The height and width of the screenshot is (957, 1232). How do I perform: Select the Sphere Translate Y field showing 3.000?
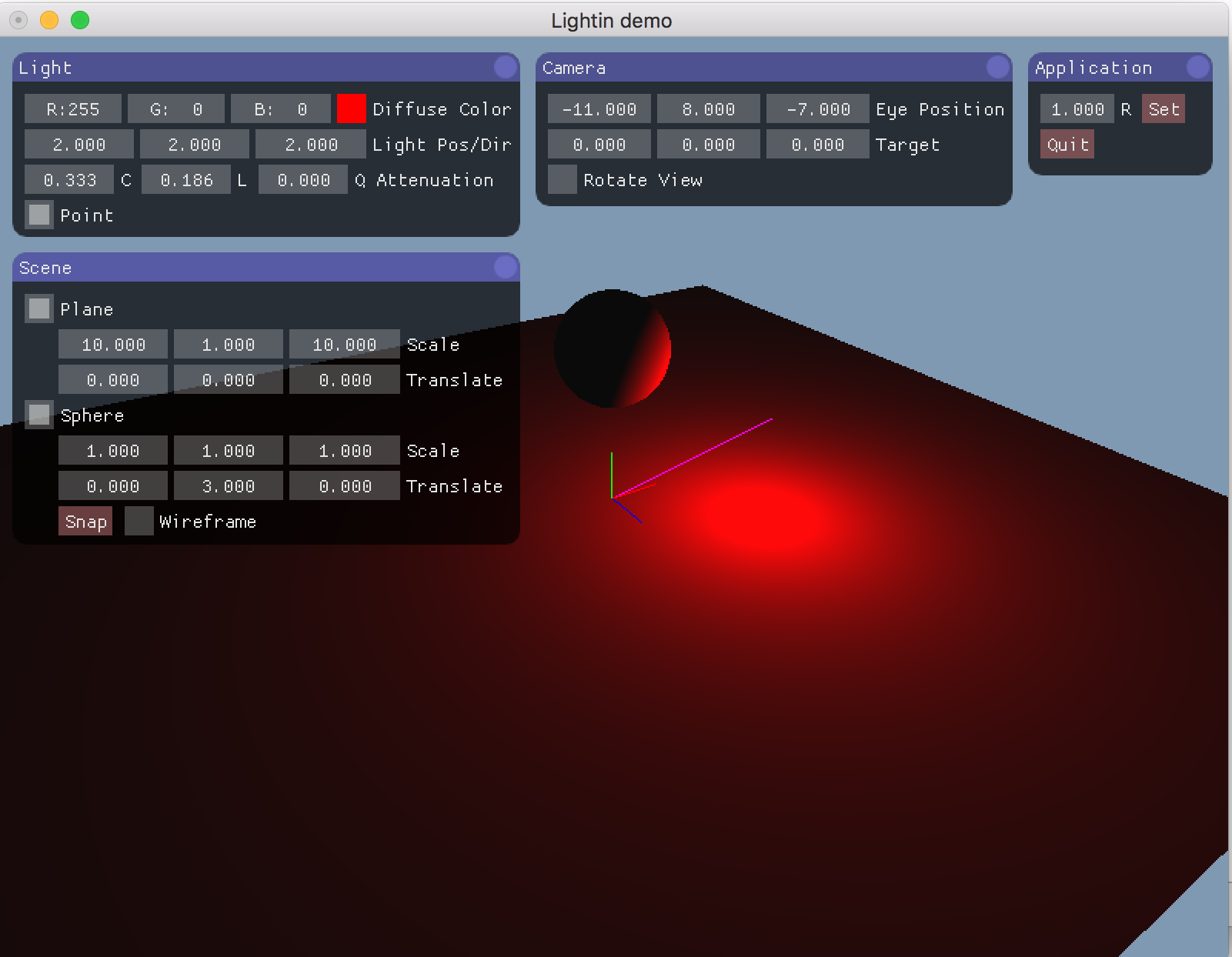(x=229, y=486)
